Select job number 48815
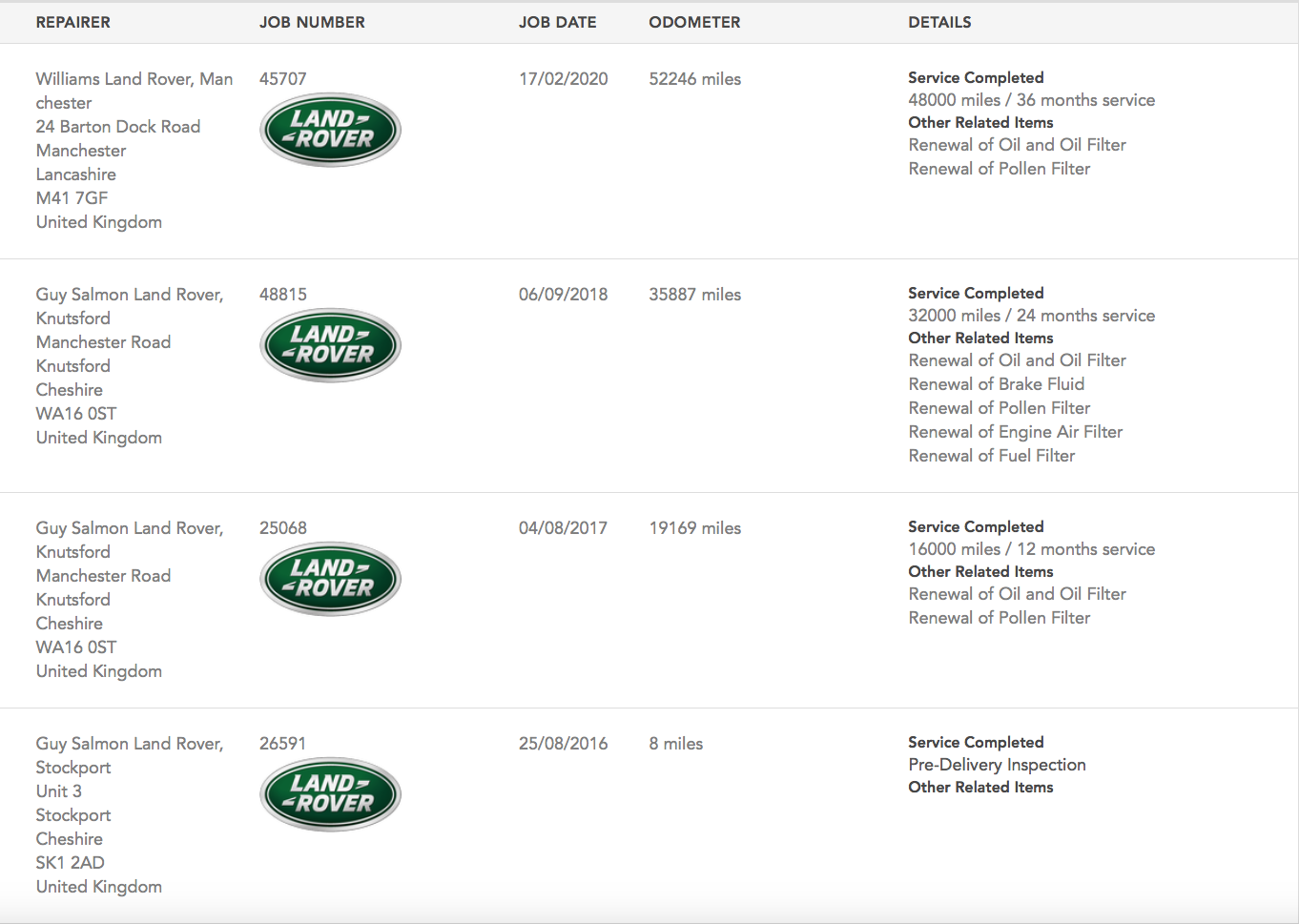Screen dimensions: 1299x924 (x=283, y=295)
